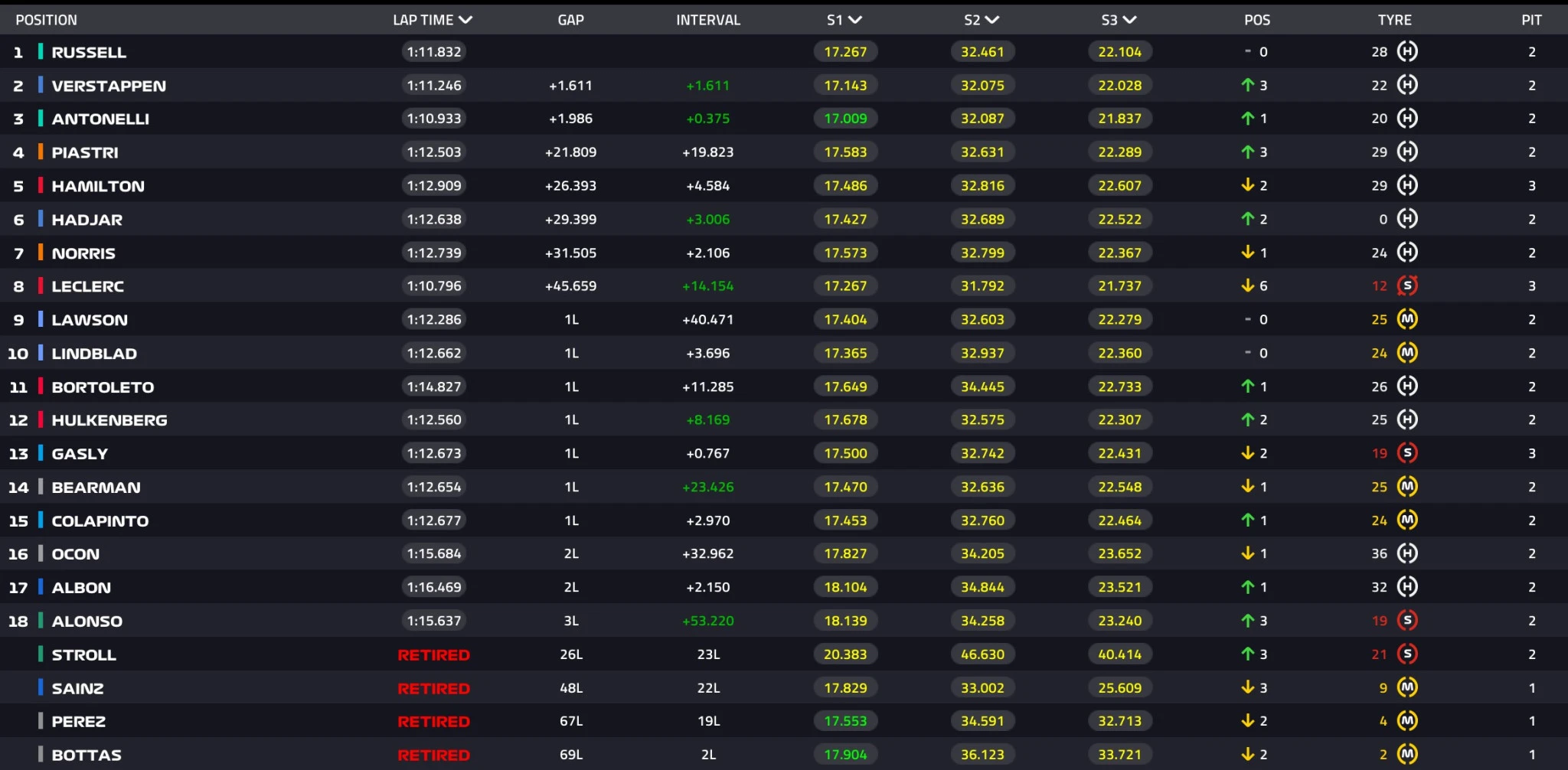Select the TYRE column header
Image resolution: width=1568 pixels, height=770 pixels.
[x=1394, y=20]
